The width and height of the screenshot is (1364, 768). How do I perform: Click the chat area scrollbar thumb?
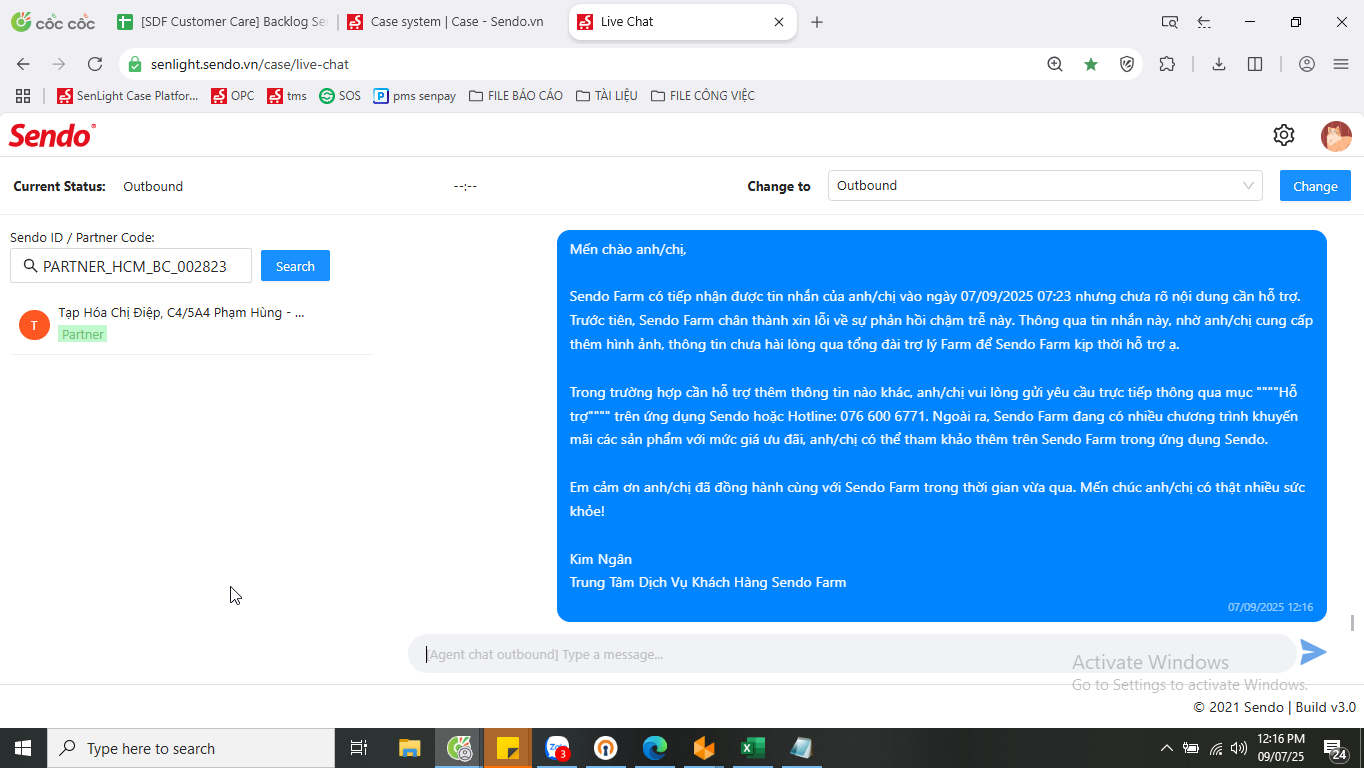pos(1353,623)
